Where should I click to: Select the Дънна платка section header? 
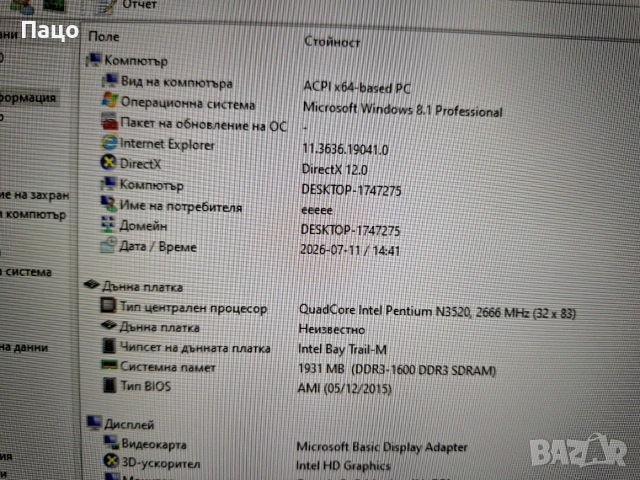pyautogui.click(x=133, y=286)
